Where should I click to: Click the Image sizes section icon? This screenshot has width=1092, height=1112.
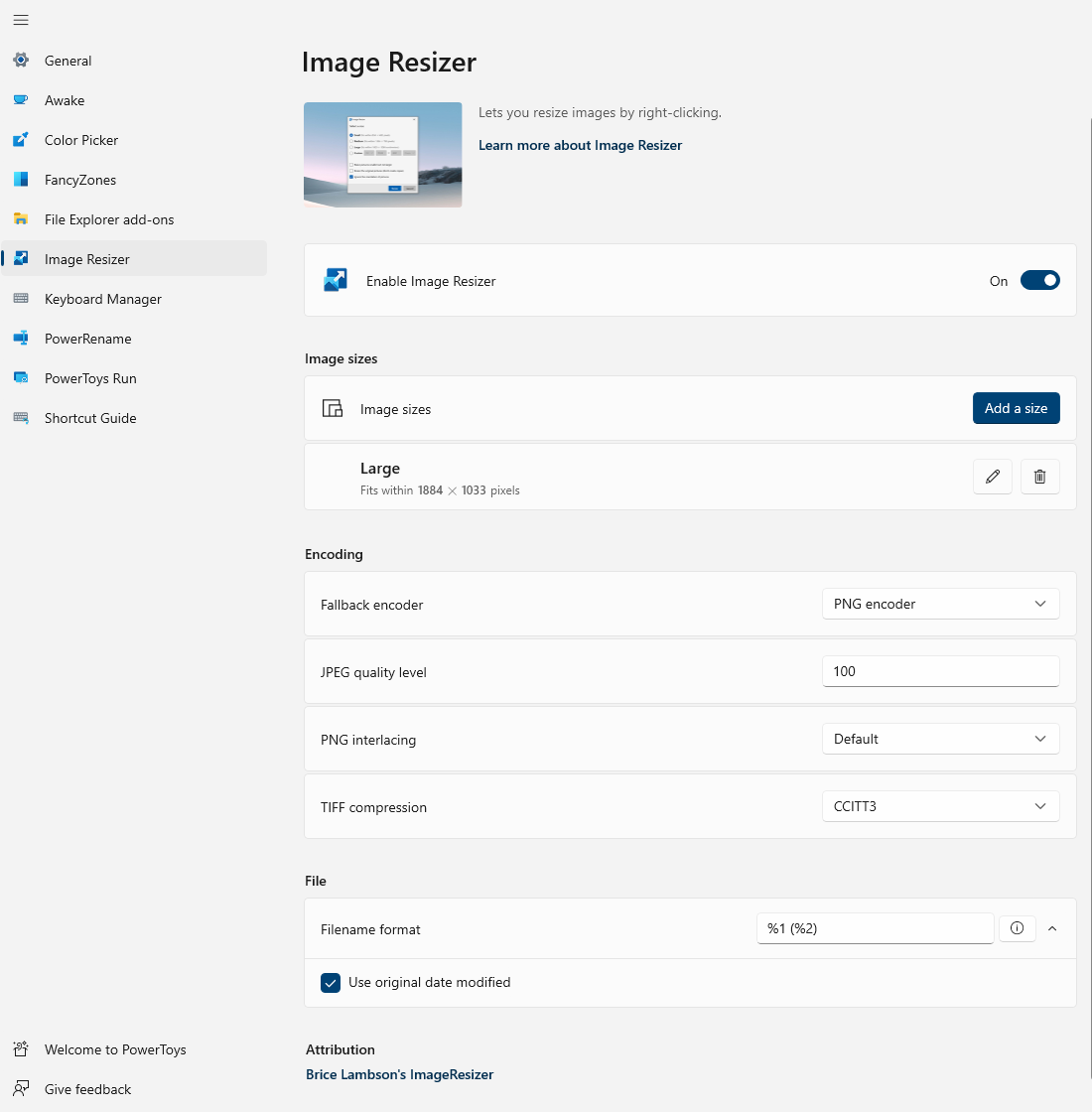coord(333,408)
